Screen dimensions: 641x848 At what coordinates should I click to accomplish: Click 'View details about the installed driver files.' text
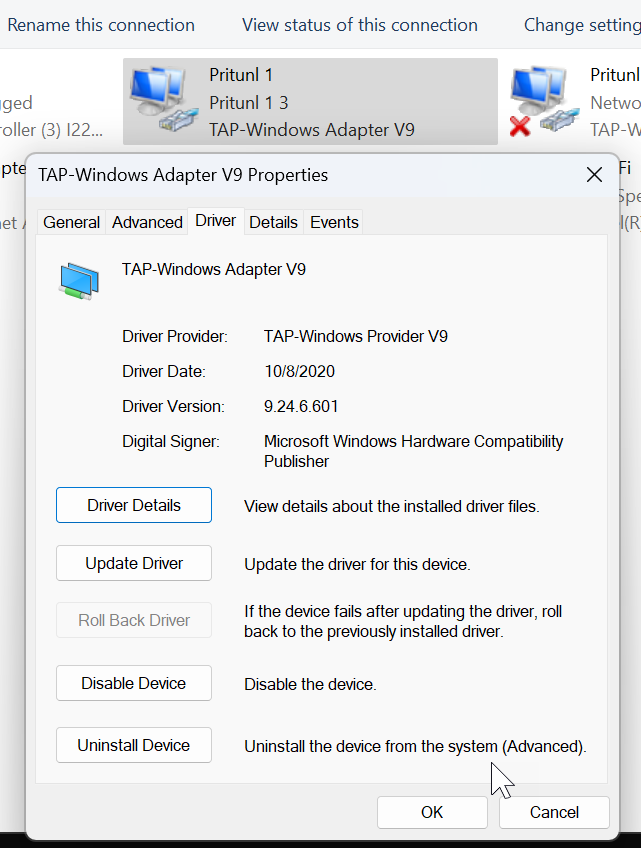point(392,506)
